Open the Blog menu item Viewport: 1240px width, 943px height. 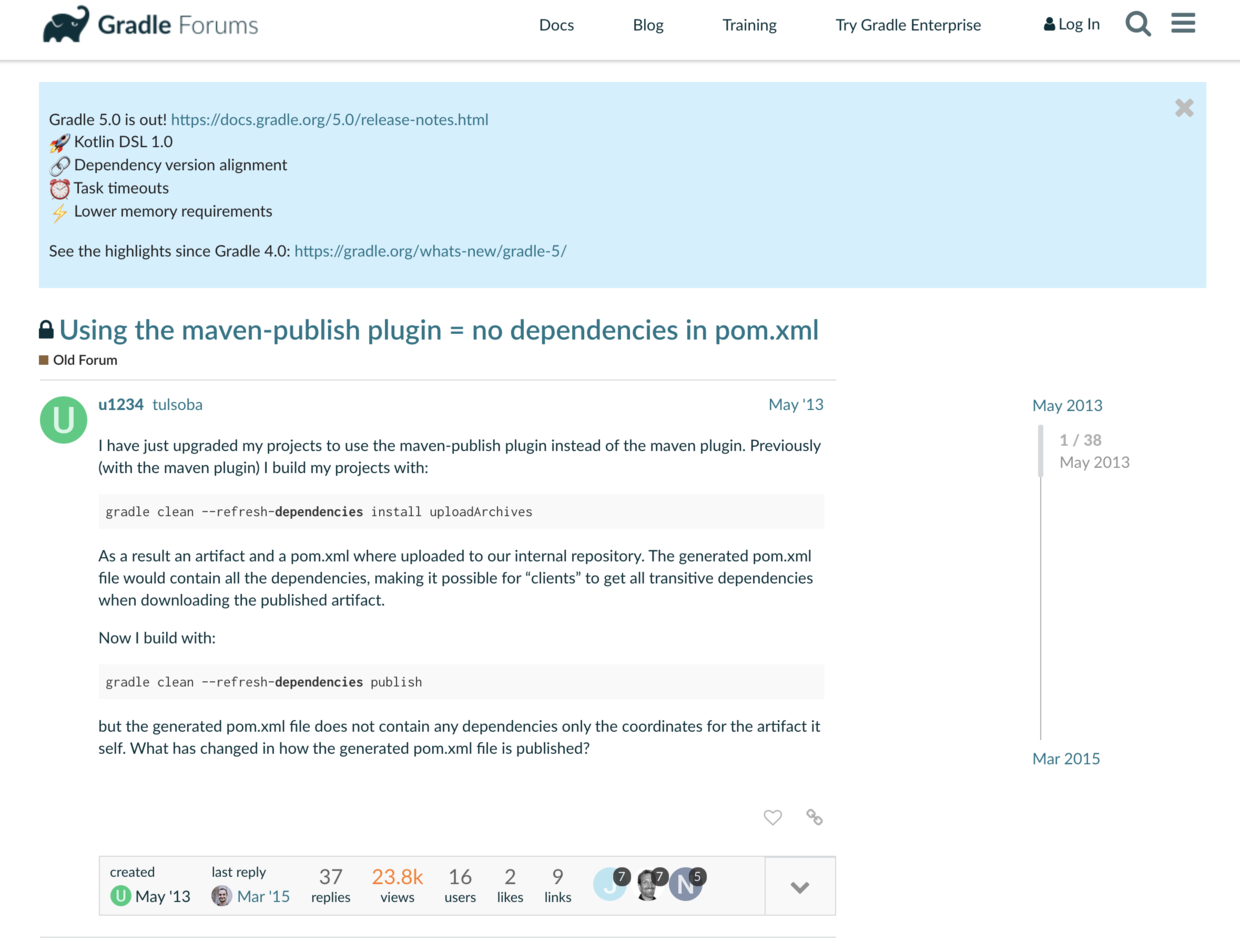click(648, 25)
